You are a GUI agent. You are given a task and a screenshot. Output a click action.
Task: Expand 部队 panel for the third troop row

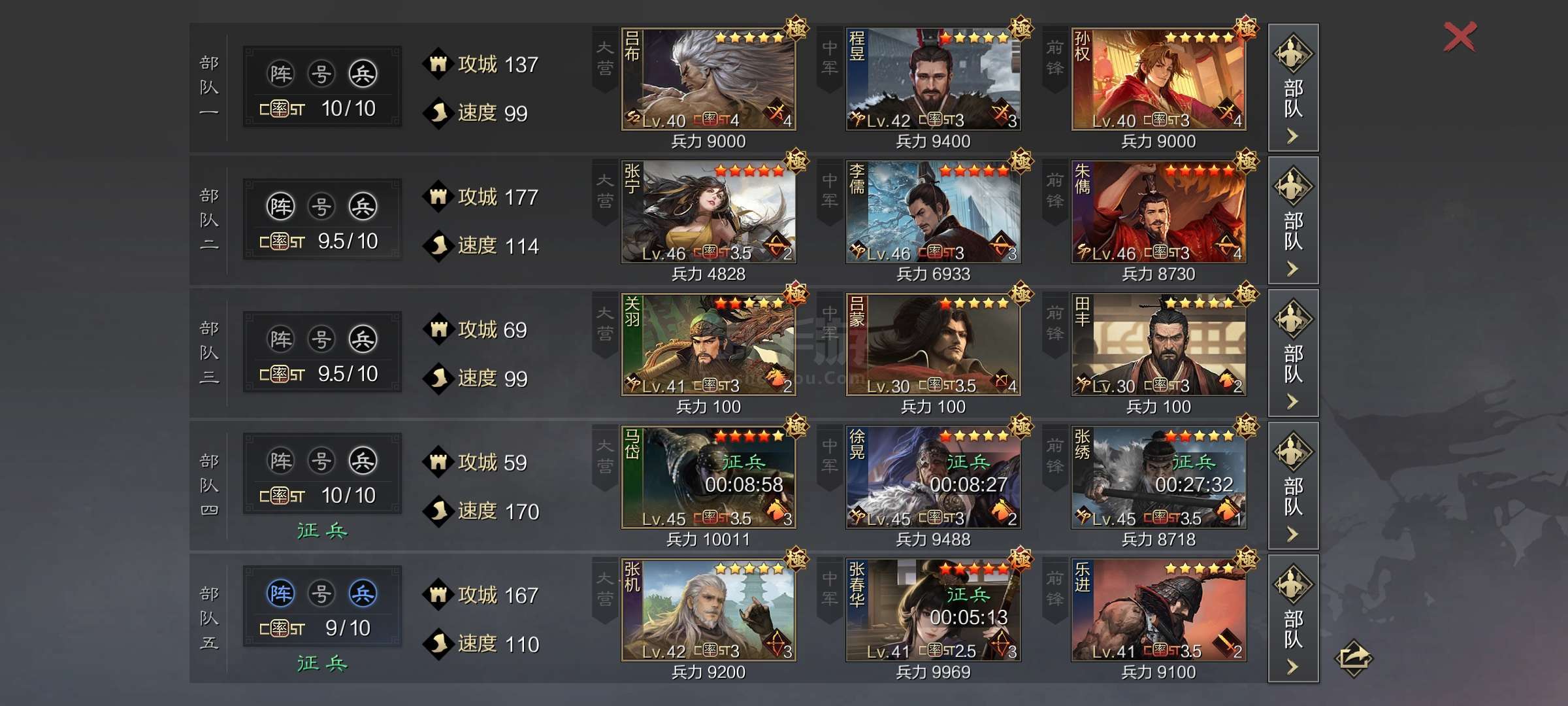[1293, 353]
